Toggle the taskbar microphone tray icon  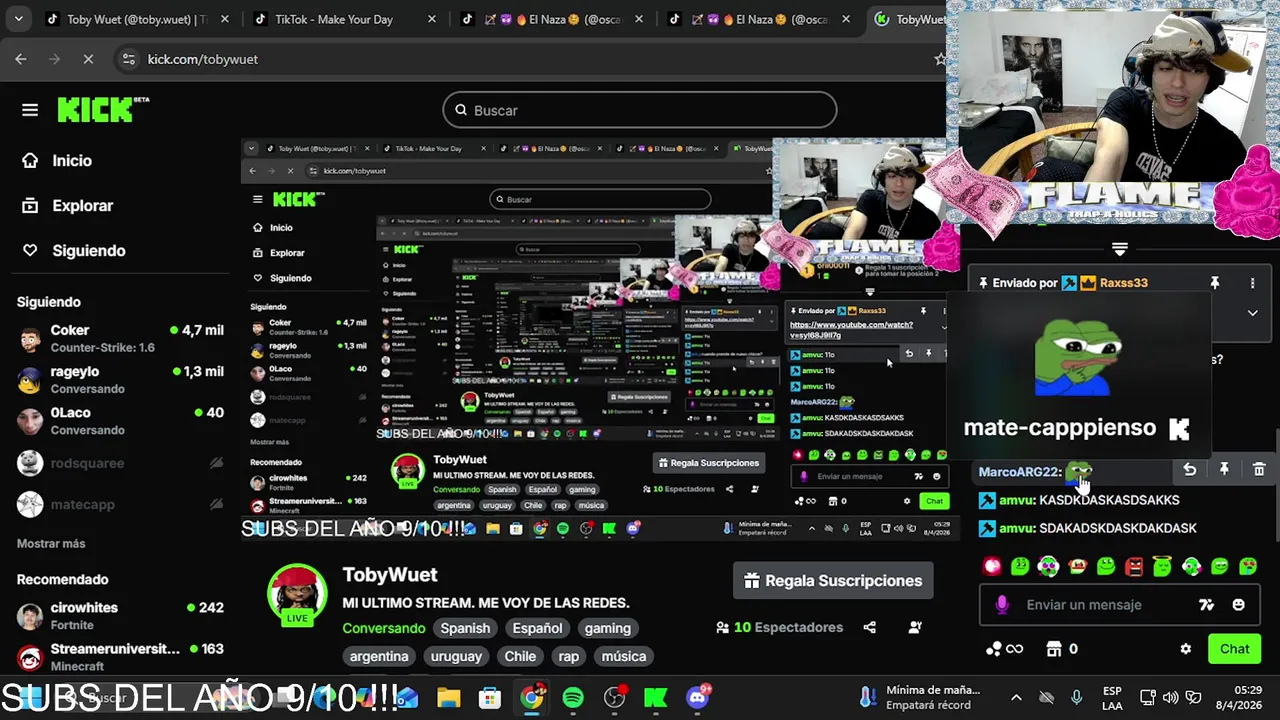tap(1076, 697)
